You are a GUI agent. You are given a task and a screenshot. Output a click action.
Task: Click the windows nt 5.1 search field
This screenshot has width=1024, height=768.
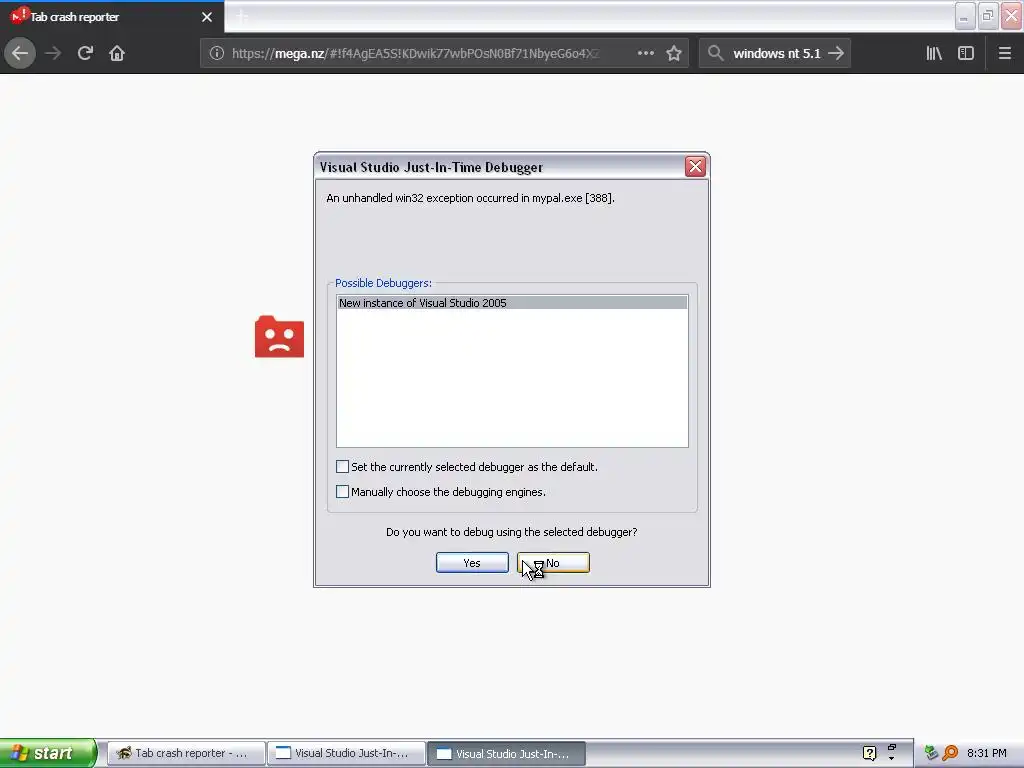coord(776,53)
